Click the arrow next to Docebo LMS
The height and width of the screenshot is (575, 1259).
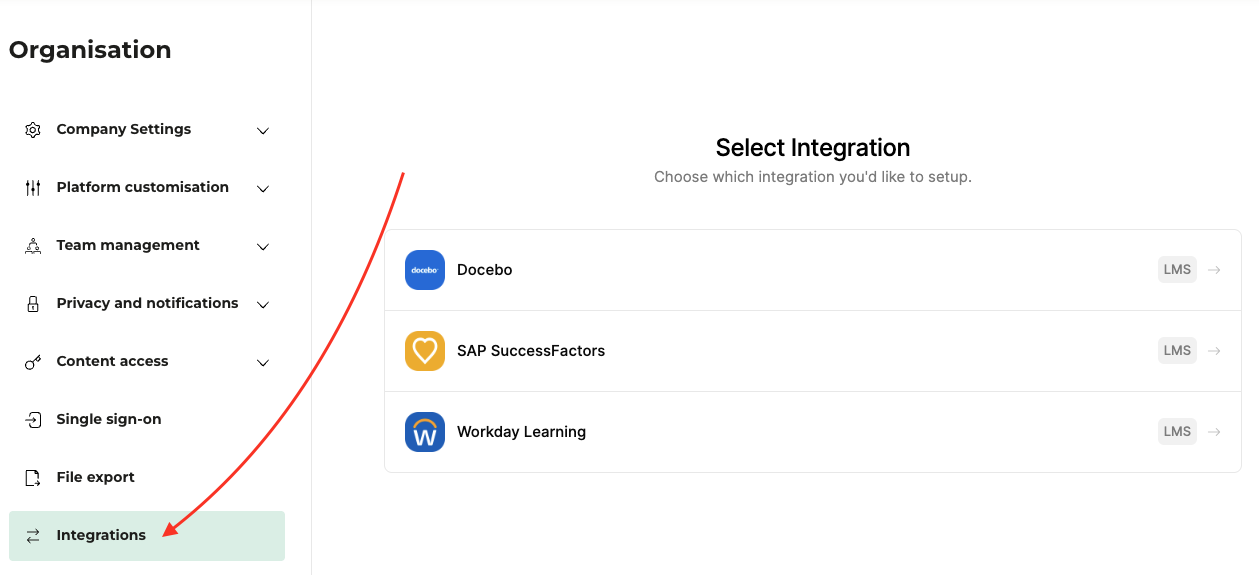coord(1214,270)
